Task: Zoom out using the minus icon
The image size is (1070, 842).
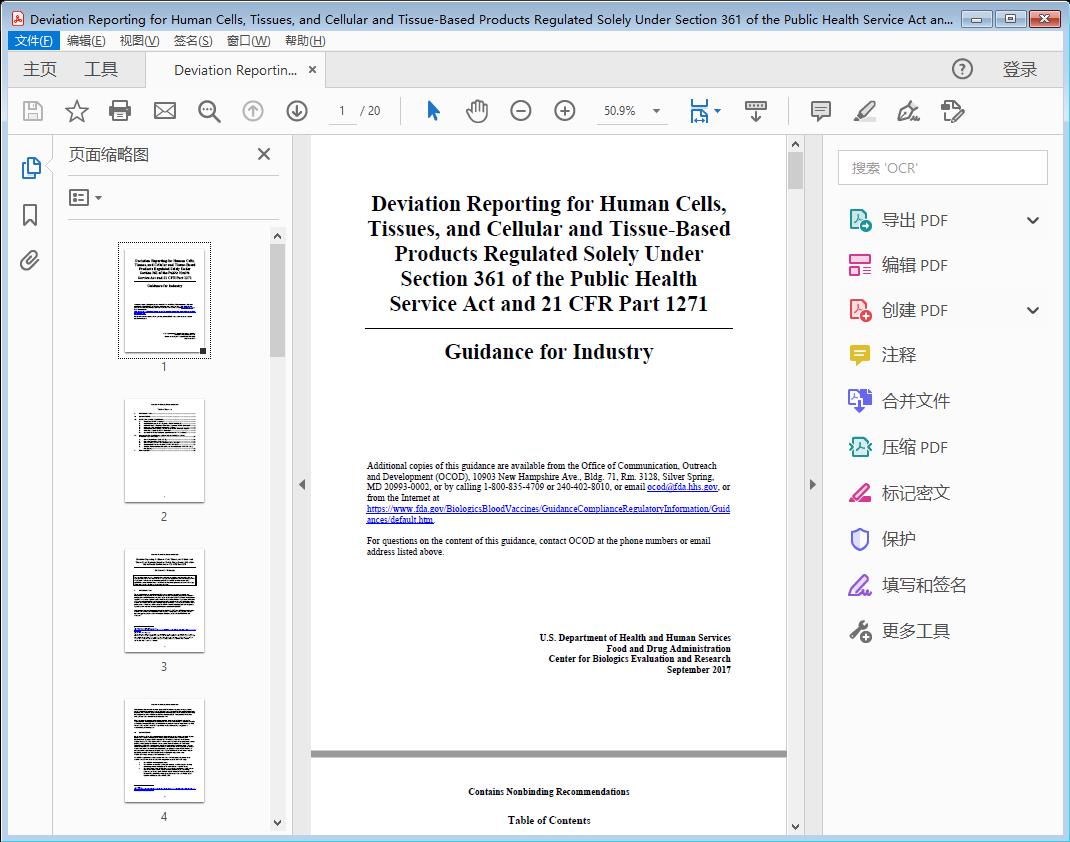Action: 520,111
